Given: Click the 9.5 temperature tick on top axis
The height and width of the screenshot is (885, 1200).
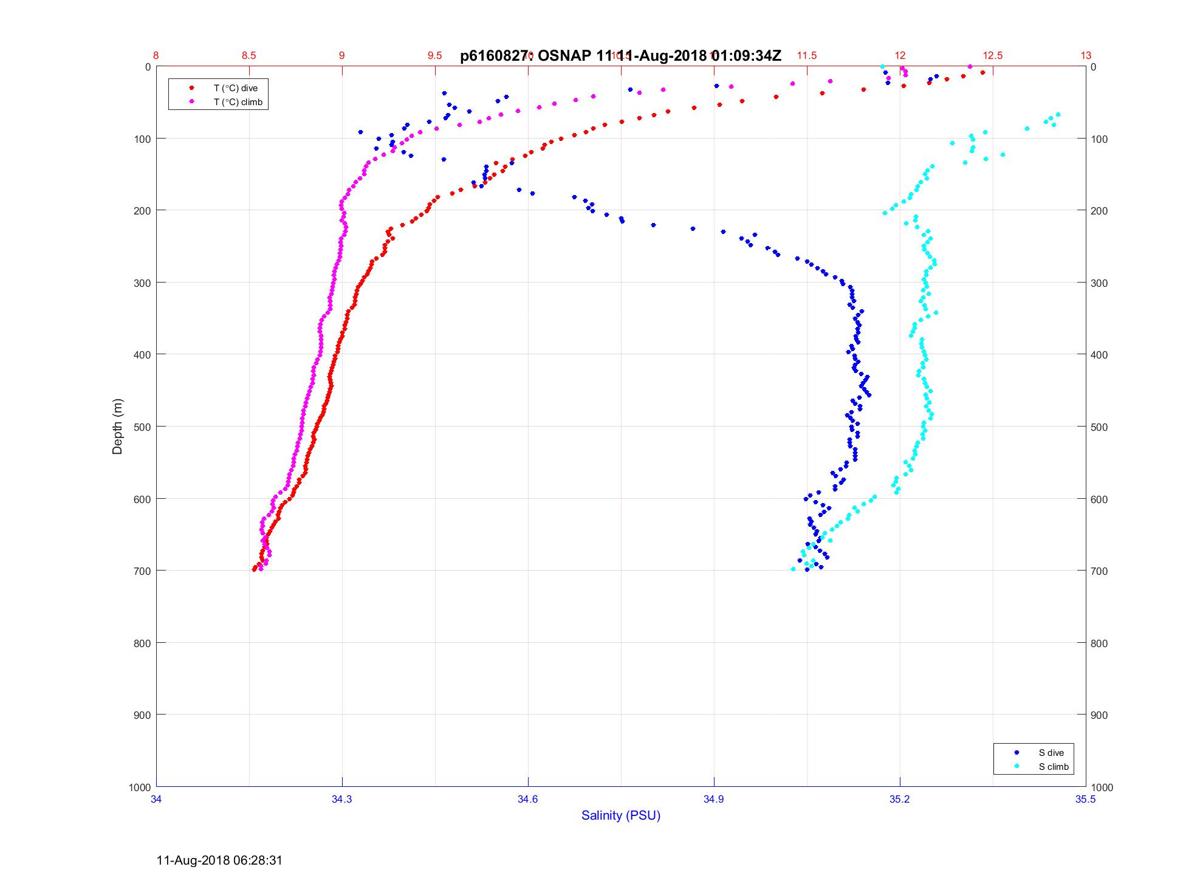Looking at the screenshot, I should (435, 56).
